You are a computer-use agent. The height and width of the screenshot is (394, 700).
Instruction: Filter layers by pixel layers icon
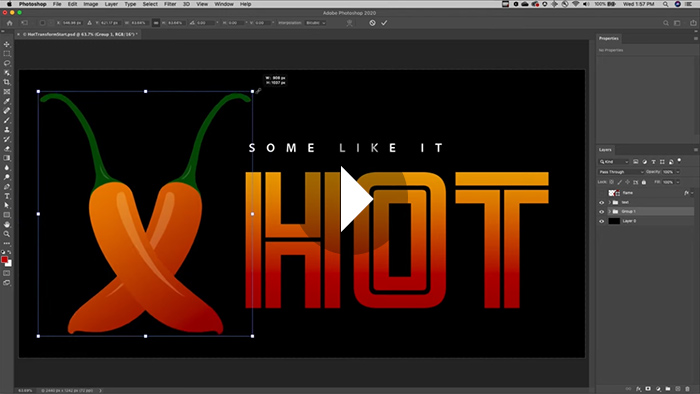[x=636, y=162]
